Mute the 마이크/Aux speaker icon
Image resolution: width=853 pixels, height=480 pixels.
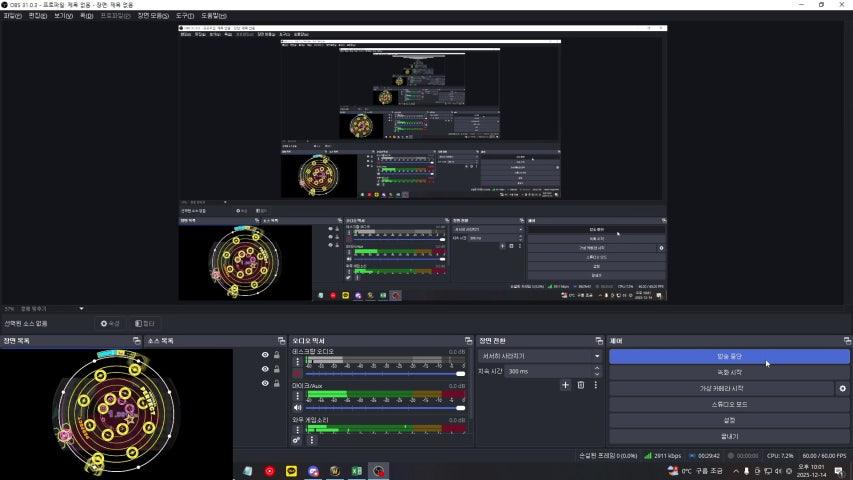pyautogui.click(x=297, y=407)
